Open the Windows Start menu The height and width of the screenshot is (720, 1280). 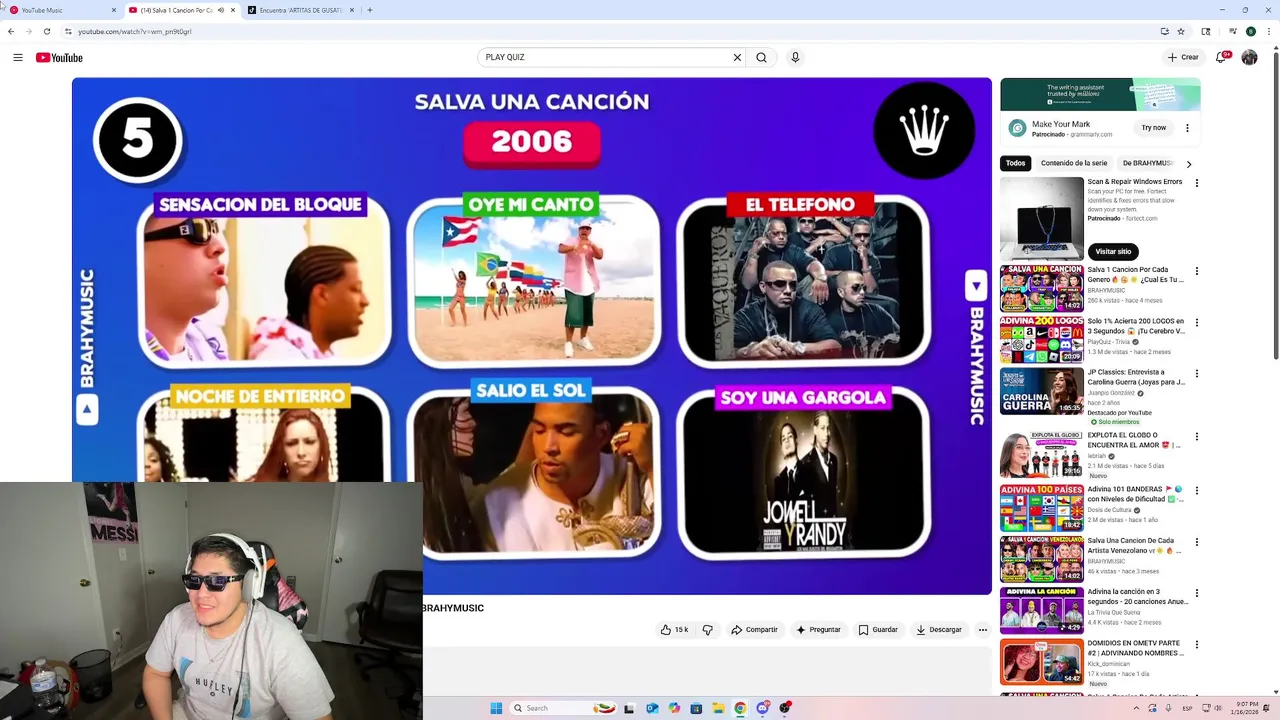496,708
